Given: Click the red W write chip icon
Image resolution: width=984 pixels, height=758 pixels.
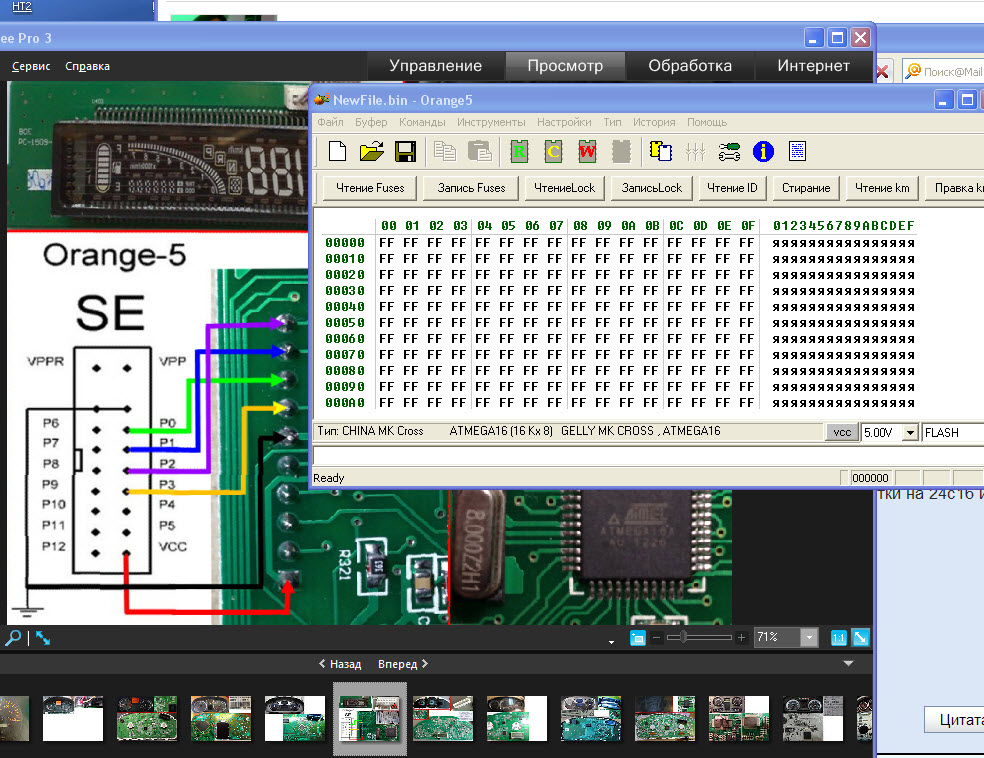Looking at the screenshot, I should pos(587,152).
